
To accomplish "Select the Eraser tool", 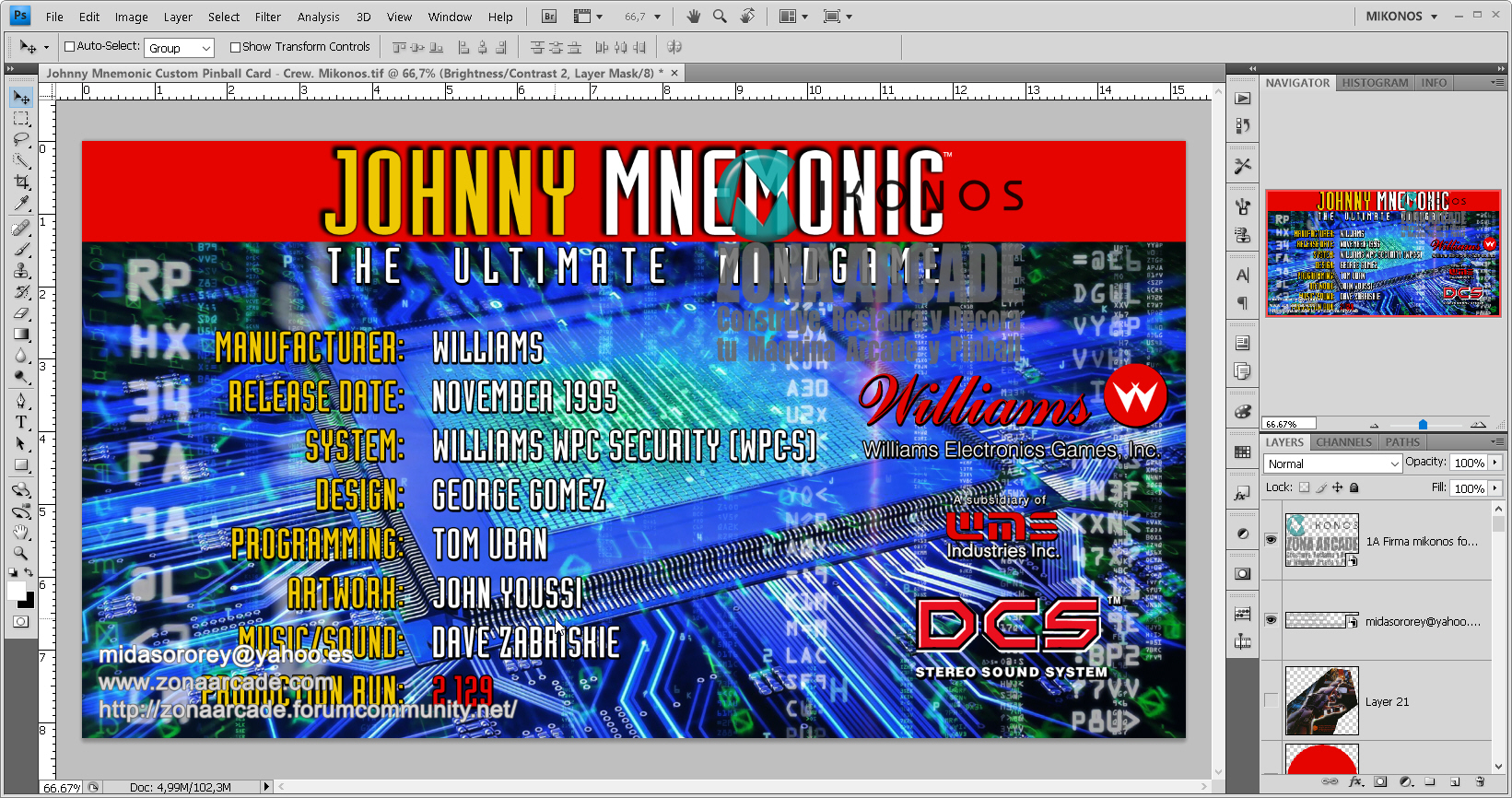I will pos(21,313).
